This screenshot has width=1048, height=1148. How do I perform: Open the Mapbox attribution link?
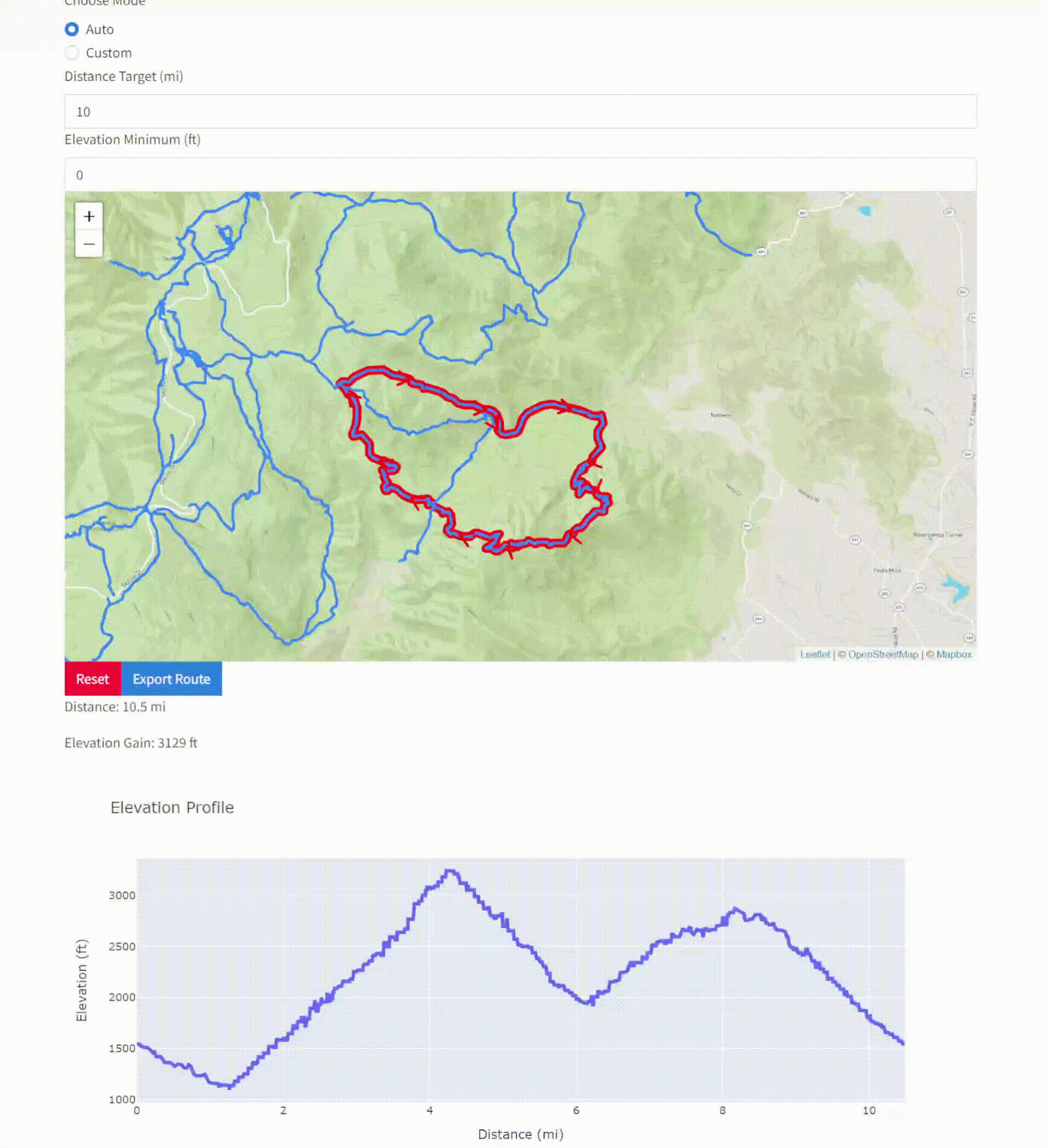click(953, 654)
